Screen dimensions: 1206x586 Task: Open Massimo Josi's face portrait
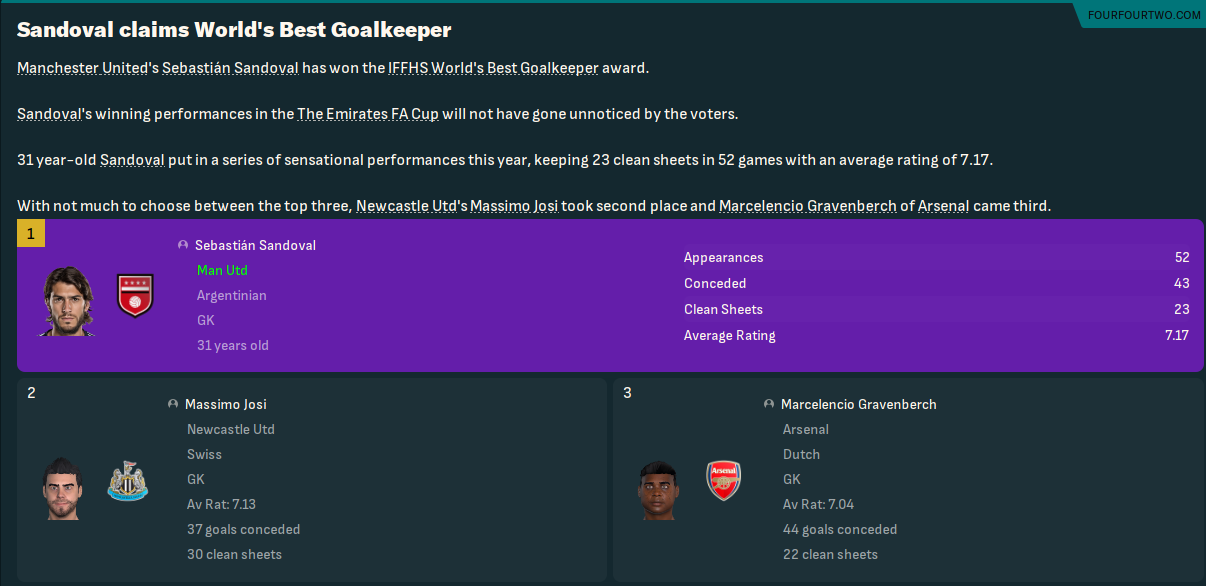click(62, 488)
